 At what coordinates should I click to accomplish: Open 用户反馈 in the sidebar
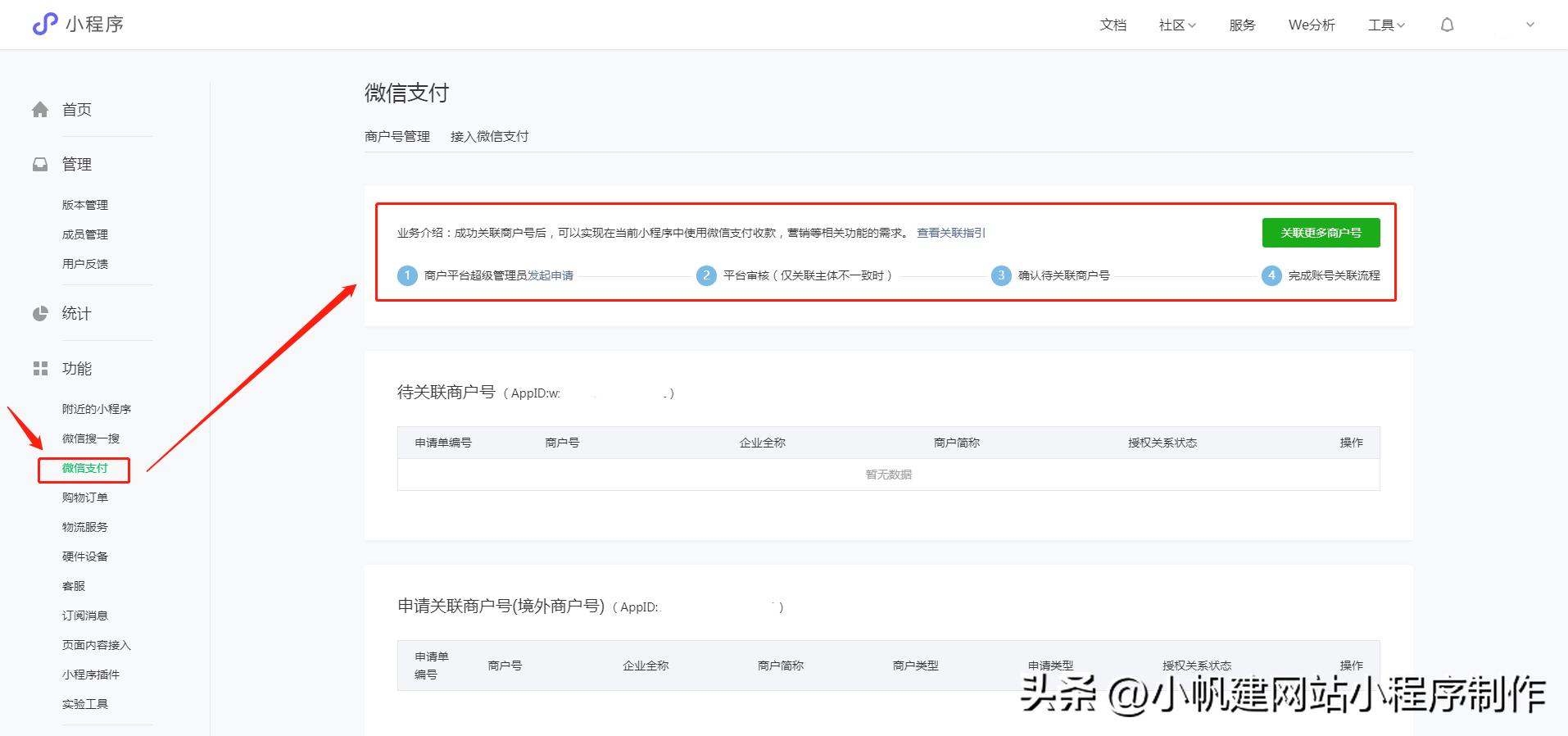[x=85, y=264]
